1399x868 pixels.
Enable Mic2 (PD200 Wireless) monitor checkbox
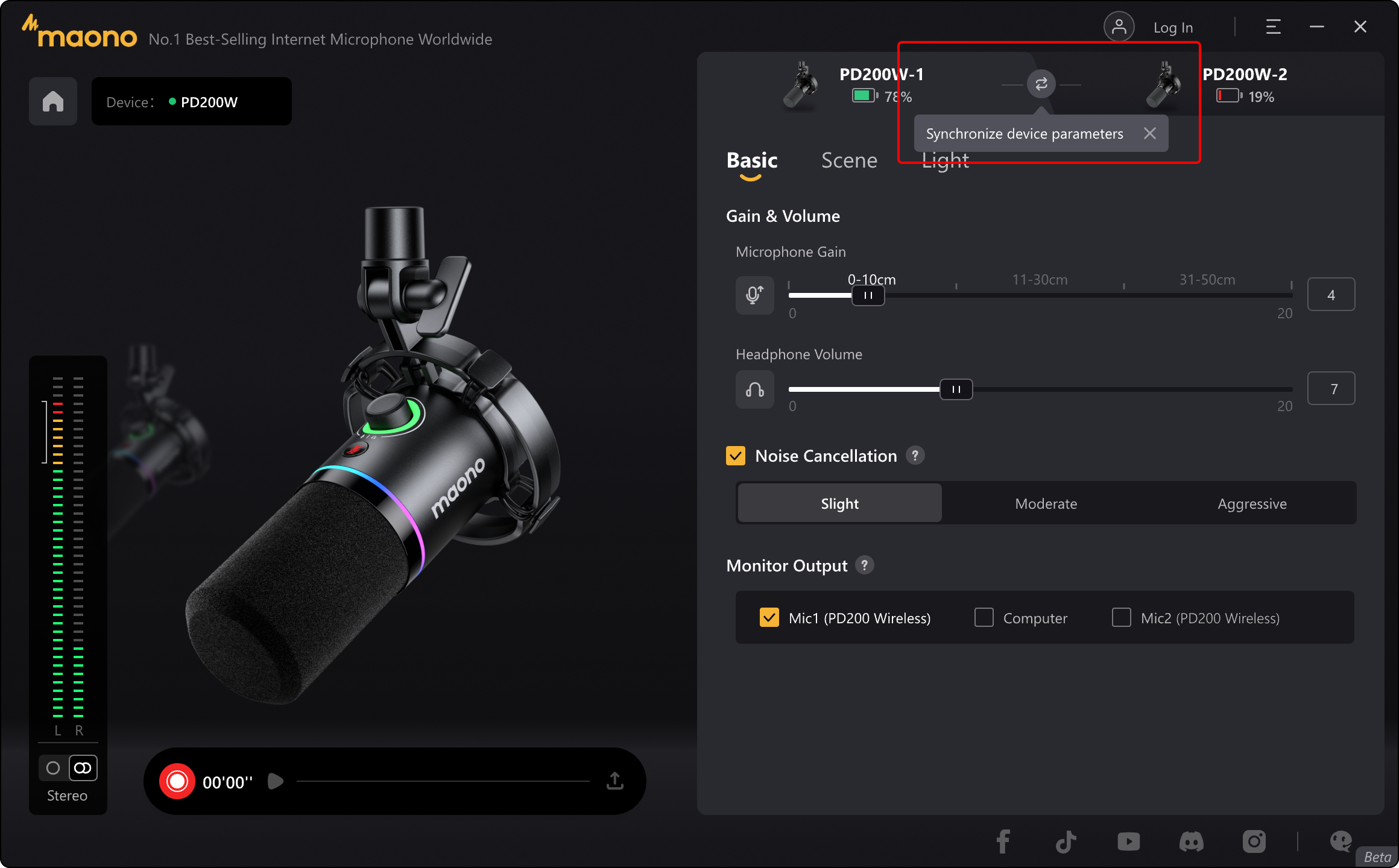click(x=1121, y=617)
